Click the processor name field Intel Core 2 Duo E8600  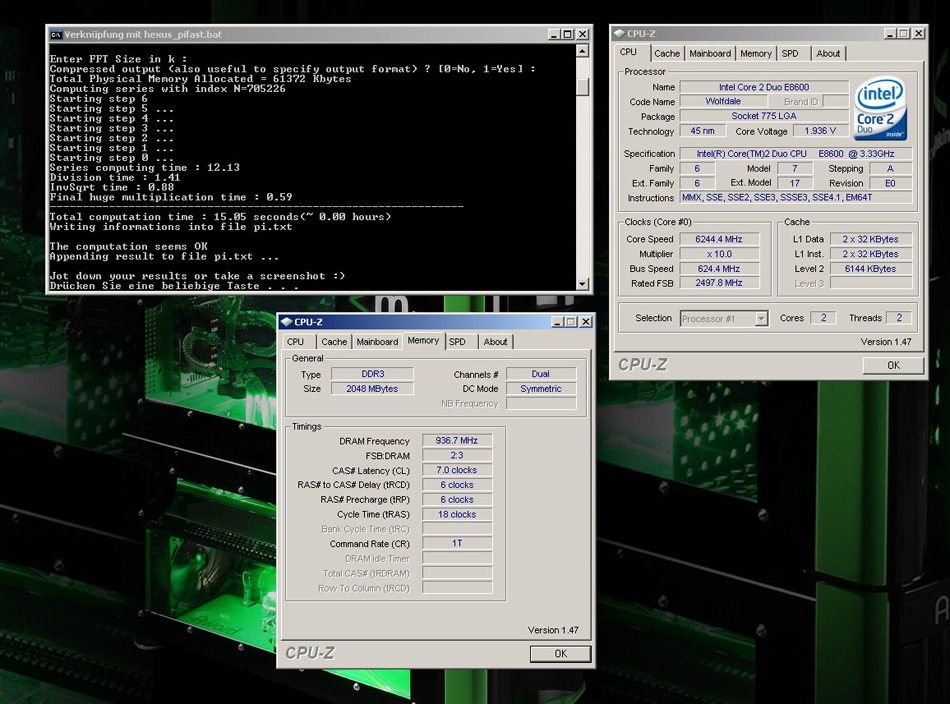click(x=763, y=87)
